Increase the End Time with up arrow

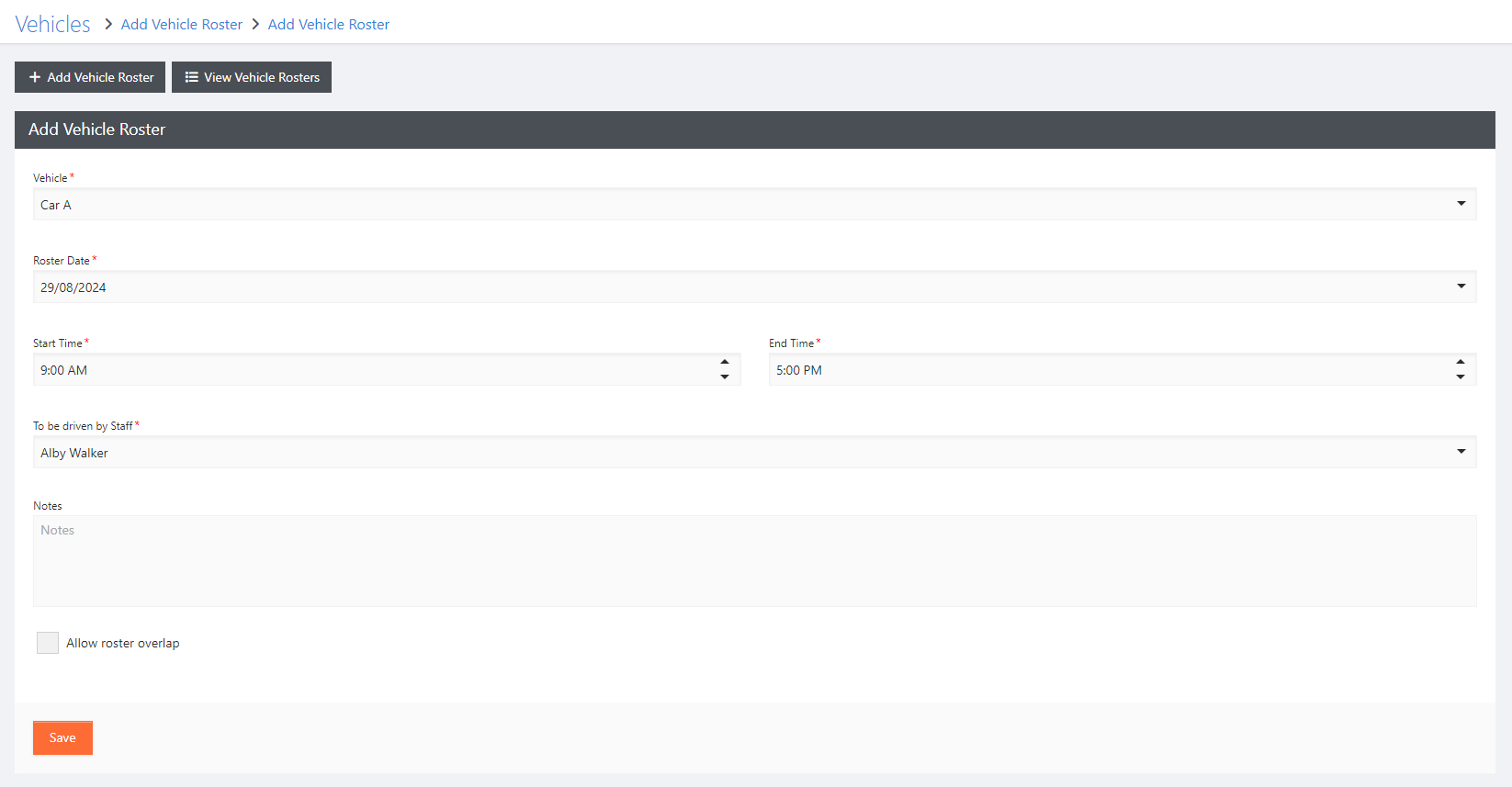(1461, 362)
